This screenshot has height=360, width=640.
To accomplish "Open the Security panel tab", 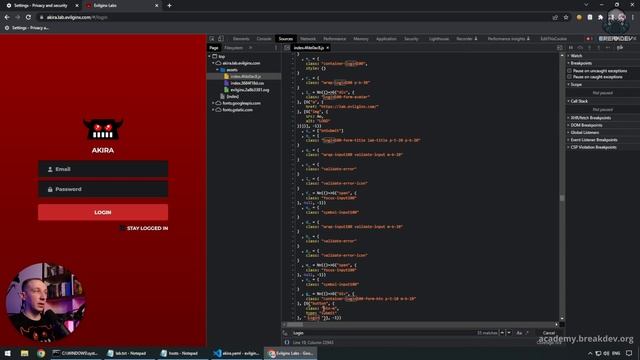I will point(411,39).
